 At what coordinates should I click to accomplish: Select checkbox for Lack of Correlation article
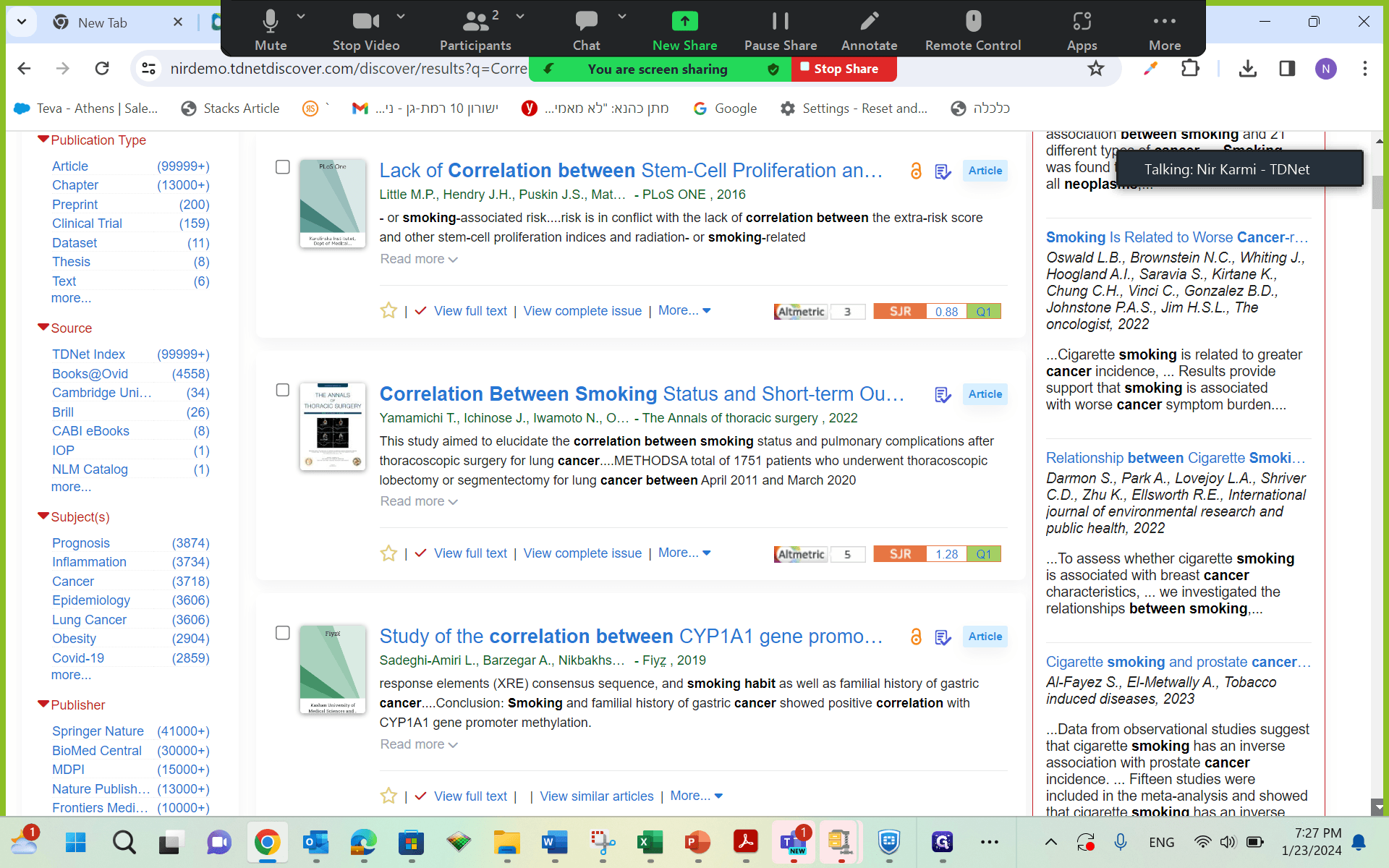coord(283,167)
